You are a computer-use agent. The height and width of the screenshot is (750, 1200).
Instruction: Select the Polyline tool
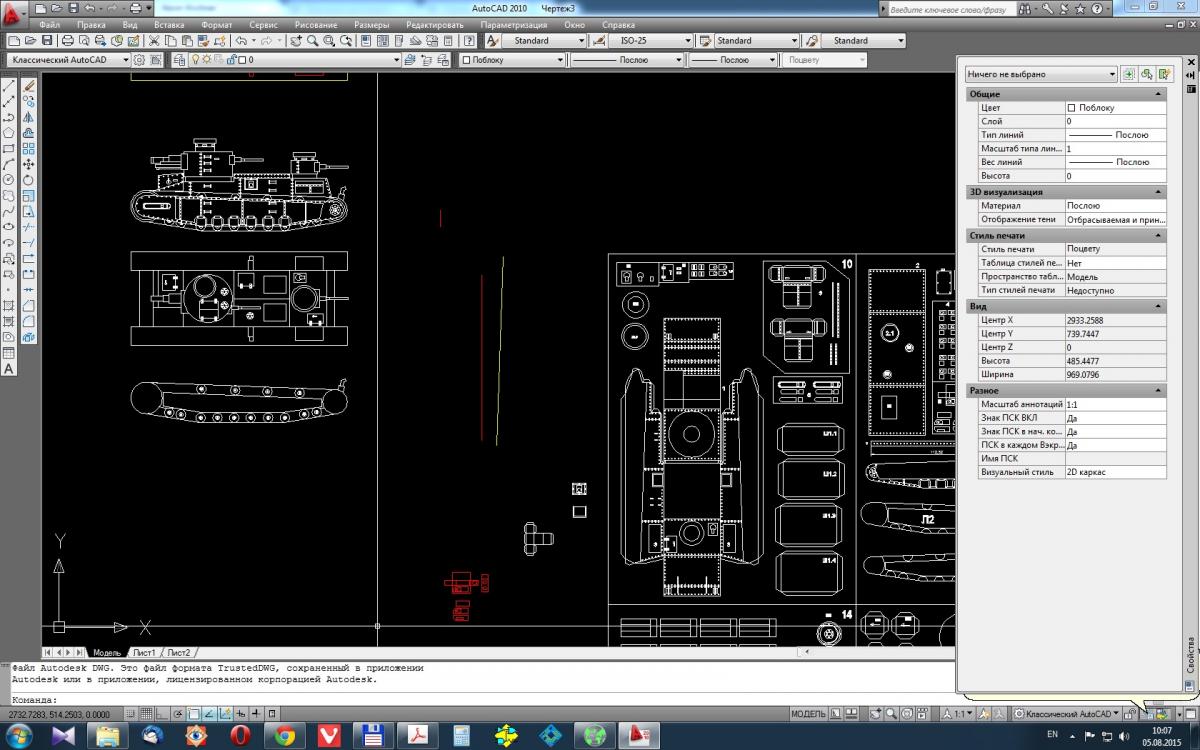point(9,117)
